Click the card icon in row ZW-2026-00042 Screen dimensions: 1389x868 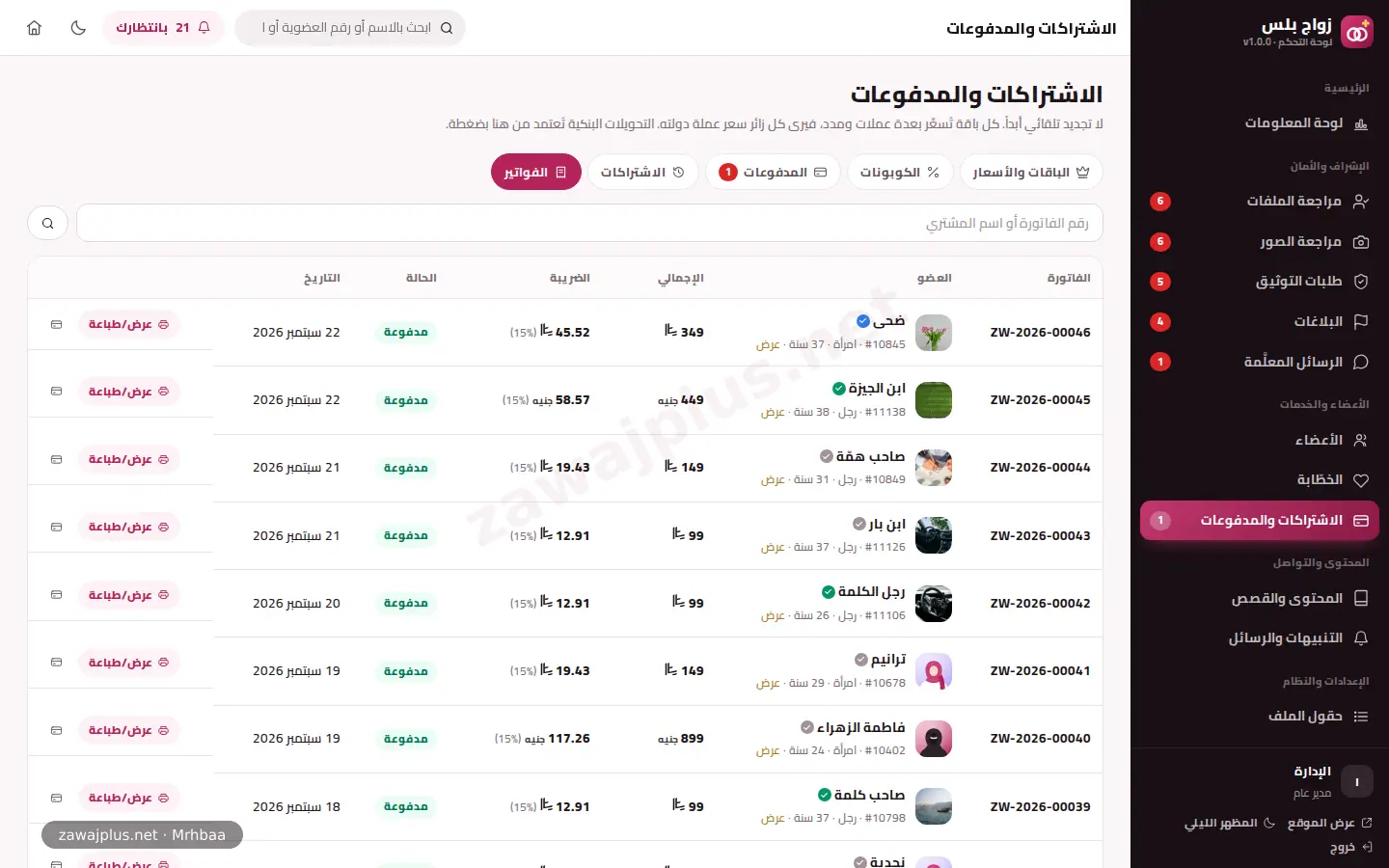(56, 596)
